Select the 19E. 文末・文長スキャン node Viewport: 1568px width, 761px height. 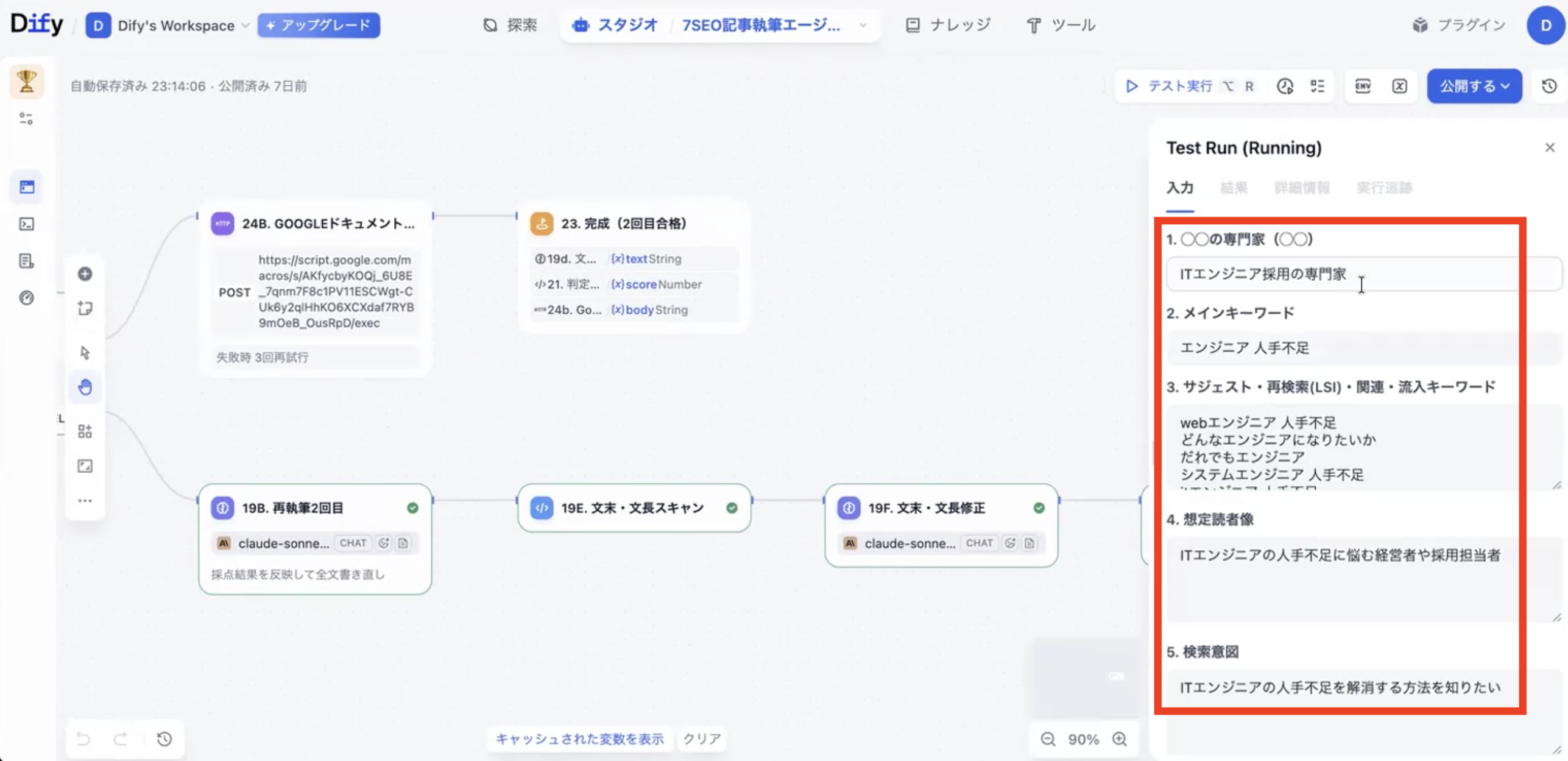click(634, 508)
